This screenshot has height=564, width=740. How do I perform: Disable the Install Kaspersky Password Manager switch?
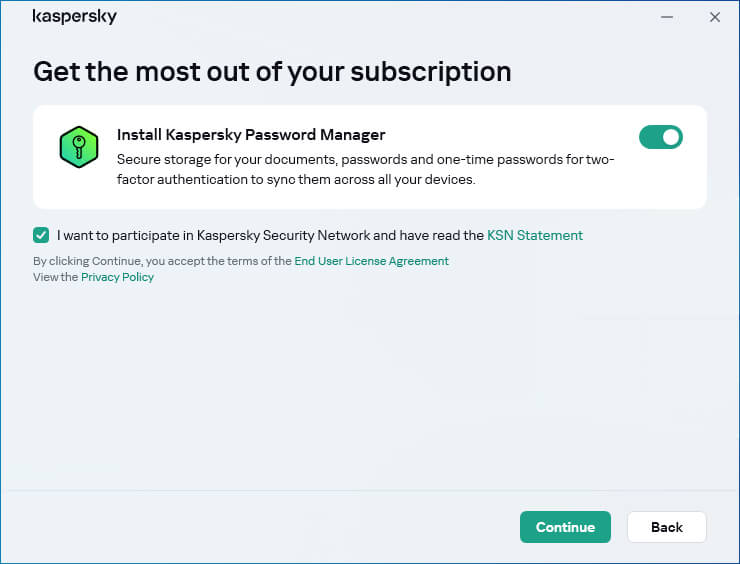pyautogui.click(x=660, y=137)
